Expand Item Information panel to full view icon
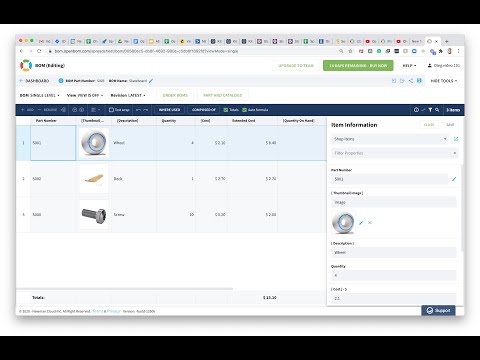Viewport: 480px width, 360px height. click(456, 139)
